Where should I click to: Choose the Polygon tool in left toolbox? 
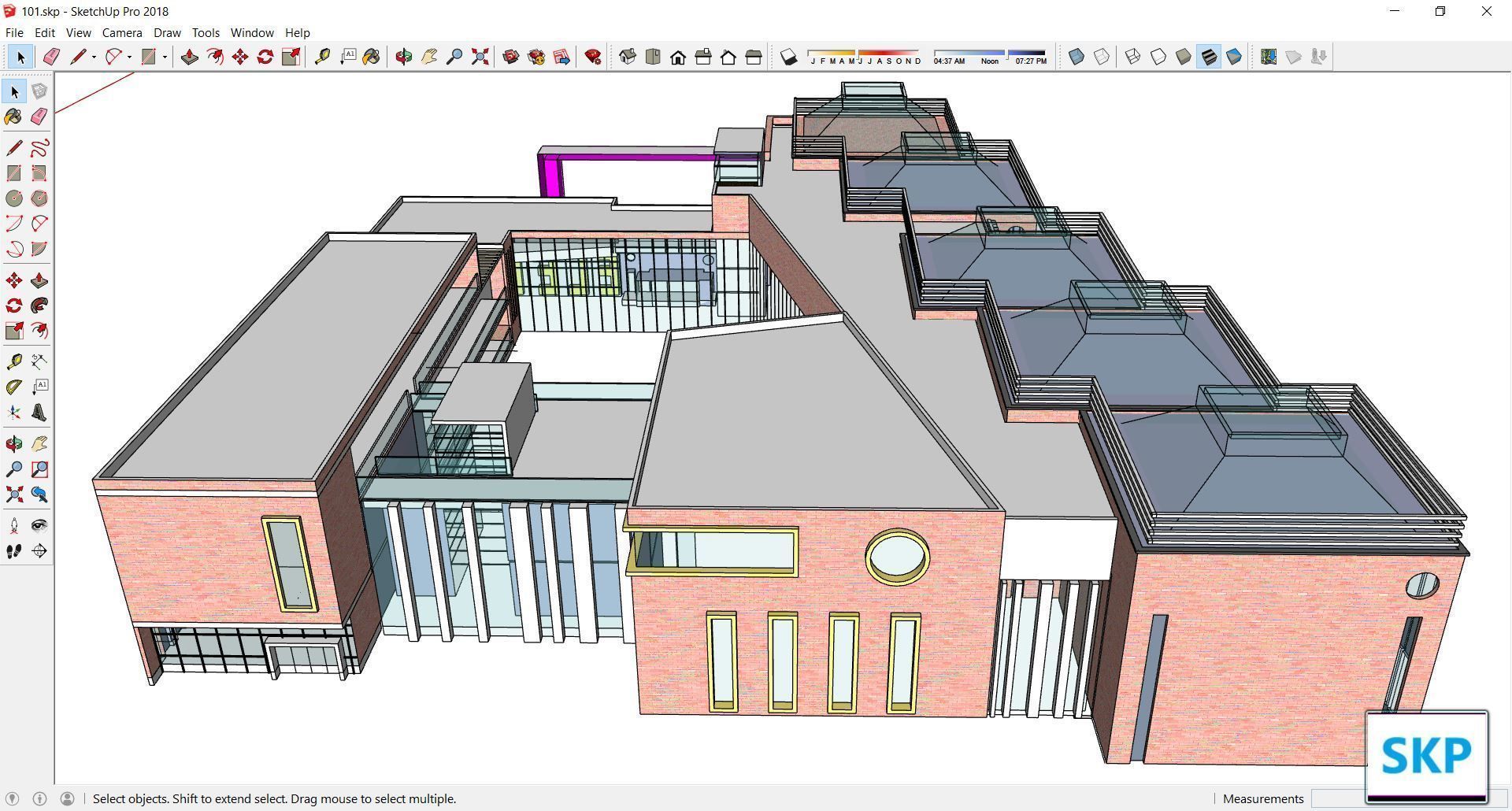pyautogui.click(x=39, y=198)
